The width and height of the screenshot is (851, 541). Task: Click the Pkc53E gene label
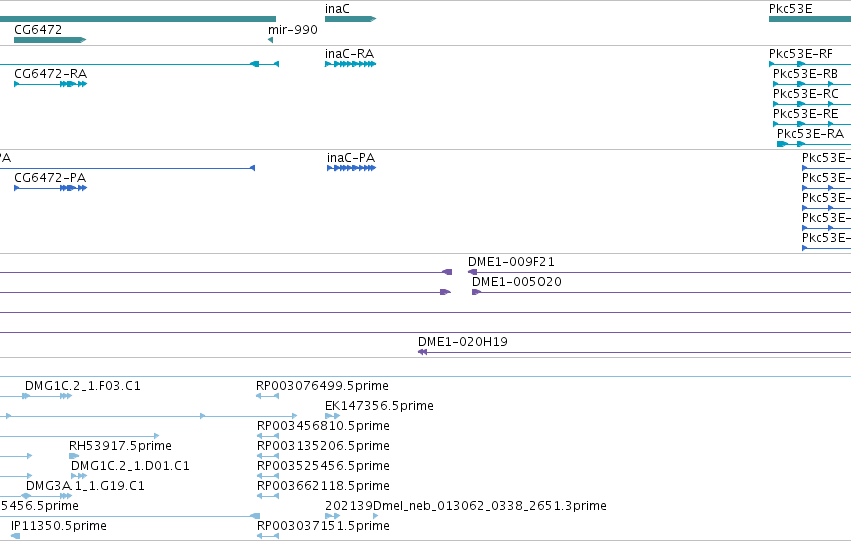[790, 9]
